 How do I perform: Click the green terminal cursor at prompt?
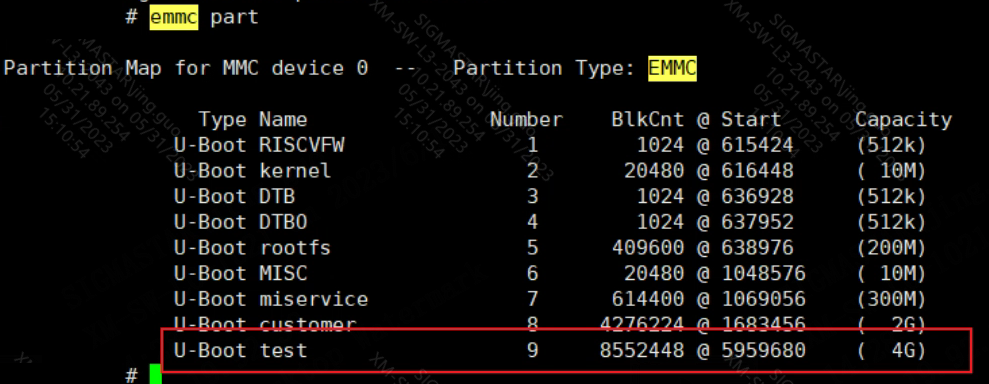pos(156,375)
